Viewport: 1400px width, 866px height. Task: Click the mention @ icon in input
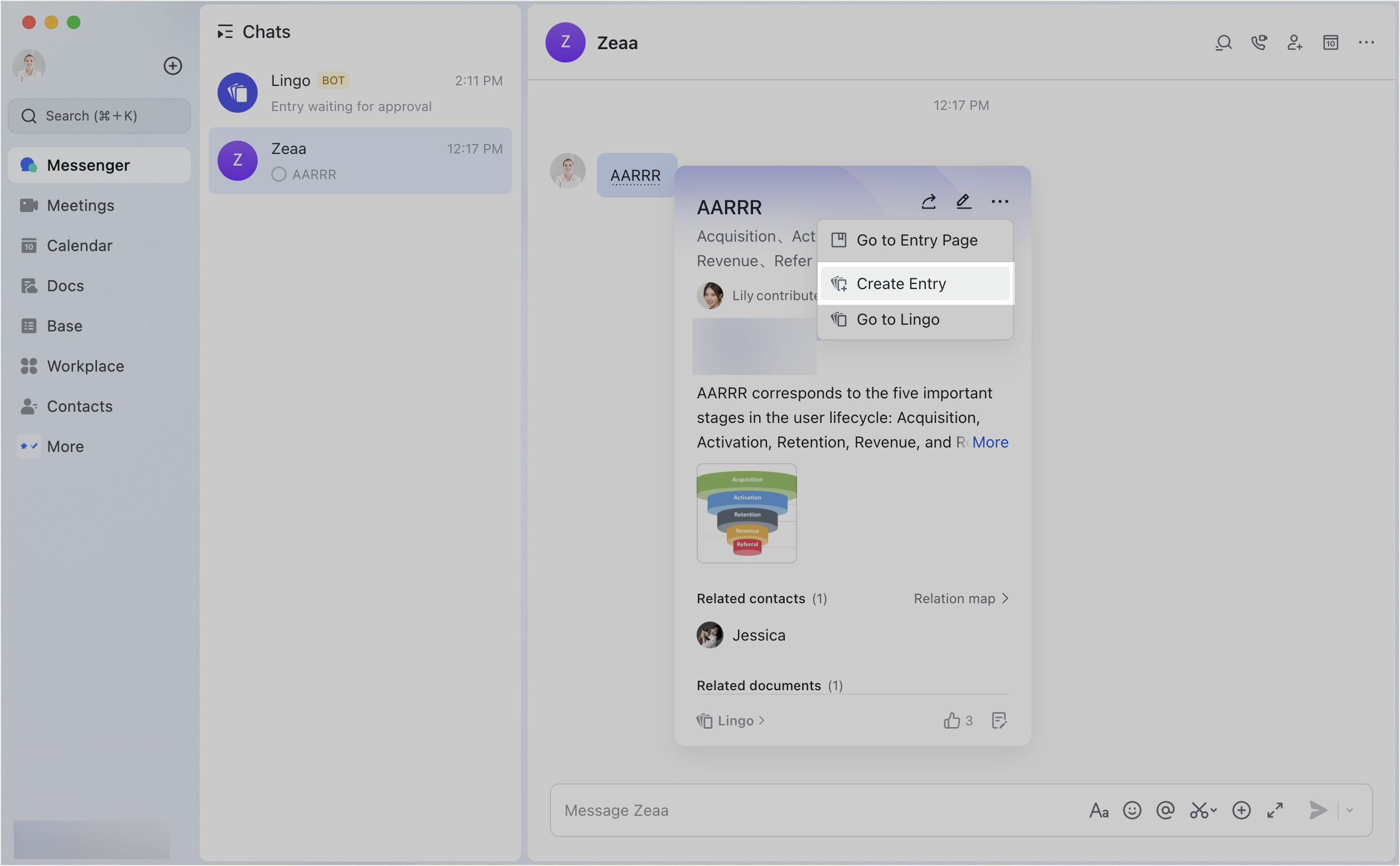click(x=1165, y=810)
